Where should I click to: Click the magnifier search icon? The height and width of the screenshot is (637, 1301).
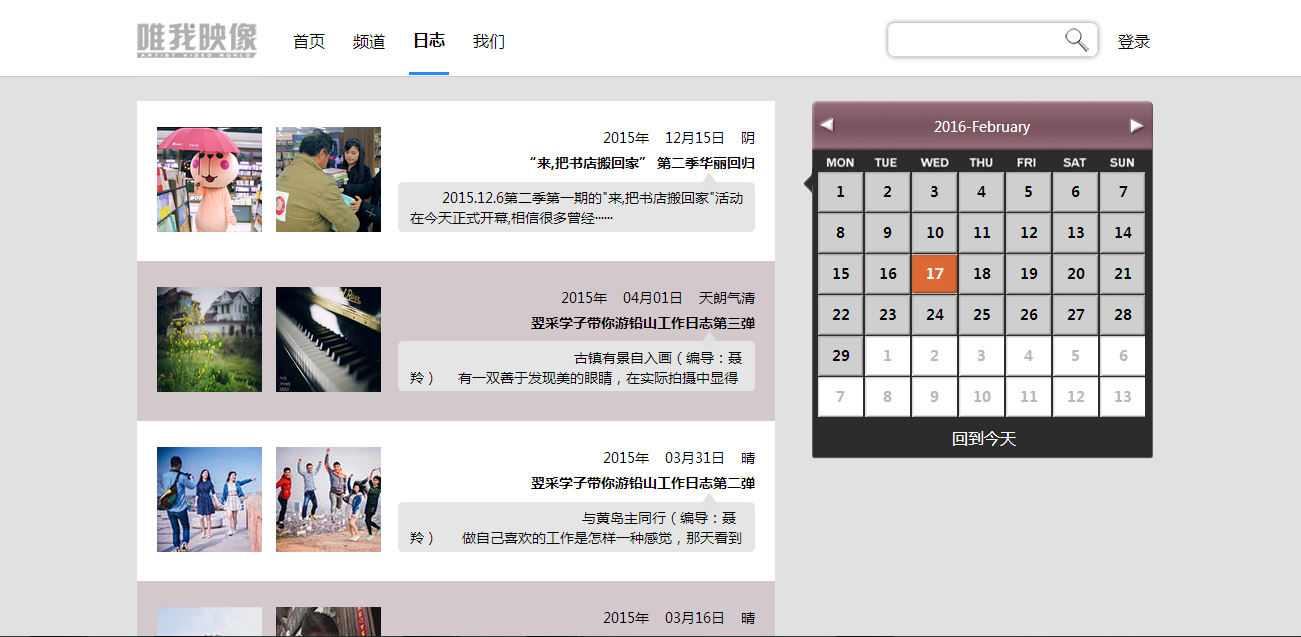(x=1076, y=40)
